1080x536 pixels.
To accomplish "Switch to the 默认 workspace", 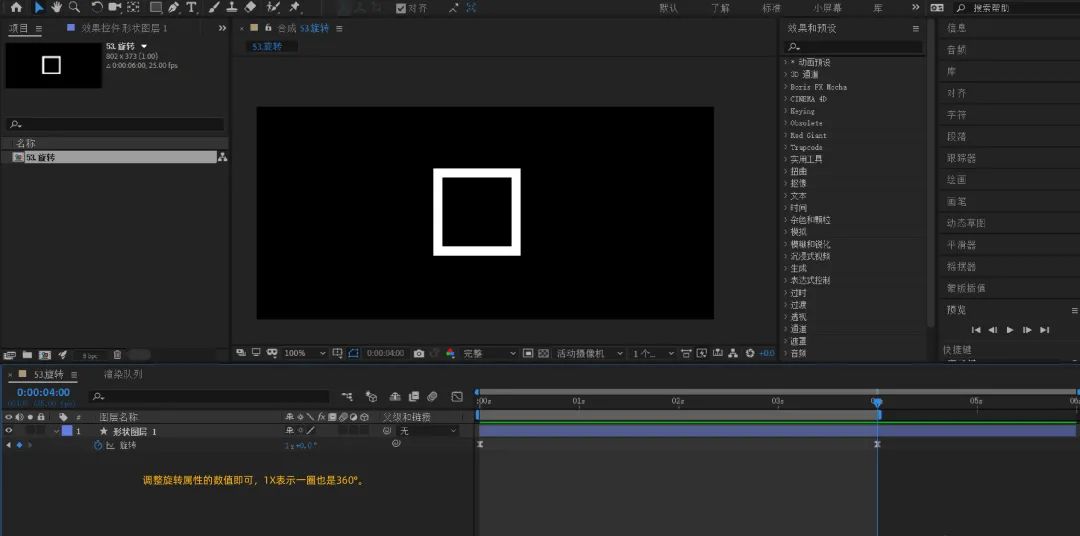I will pyautogui.click(x=668, y=8).
